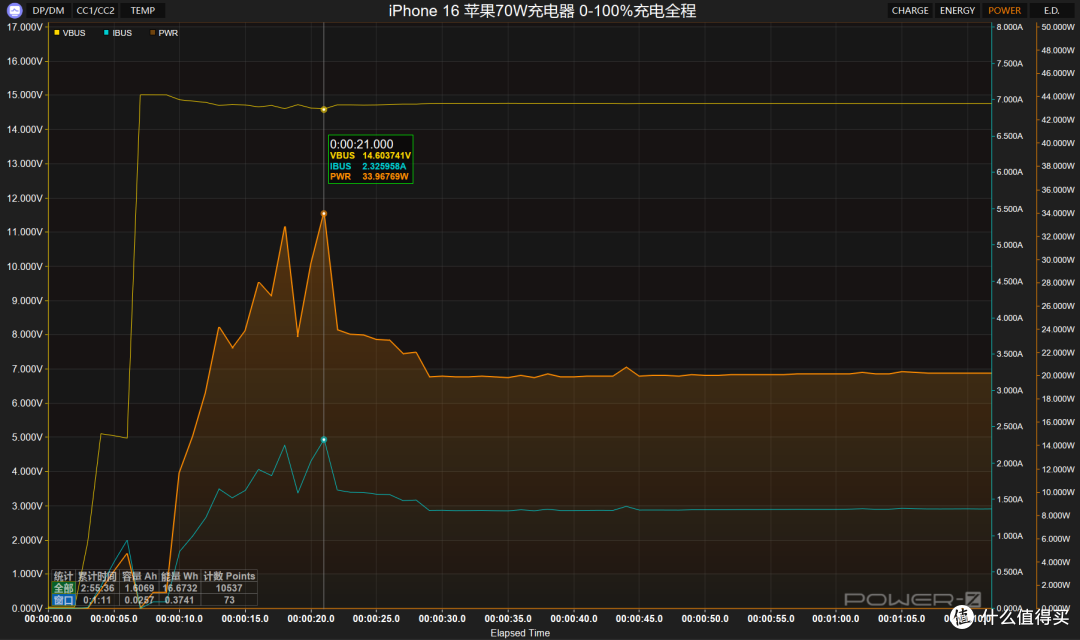The width and height of the screenshot is (1080, 640).
Task: Toggle the PWR legend series
Action: pos(164,33)
